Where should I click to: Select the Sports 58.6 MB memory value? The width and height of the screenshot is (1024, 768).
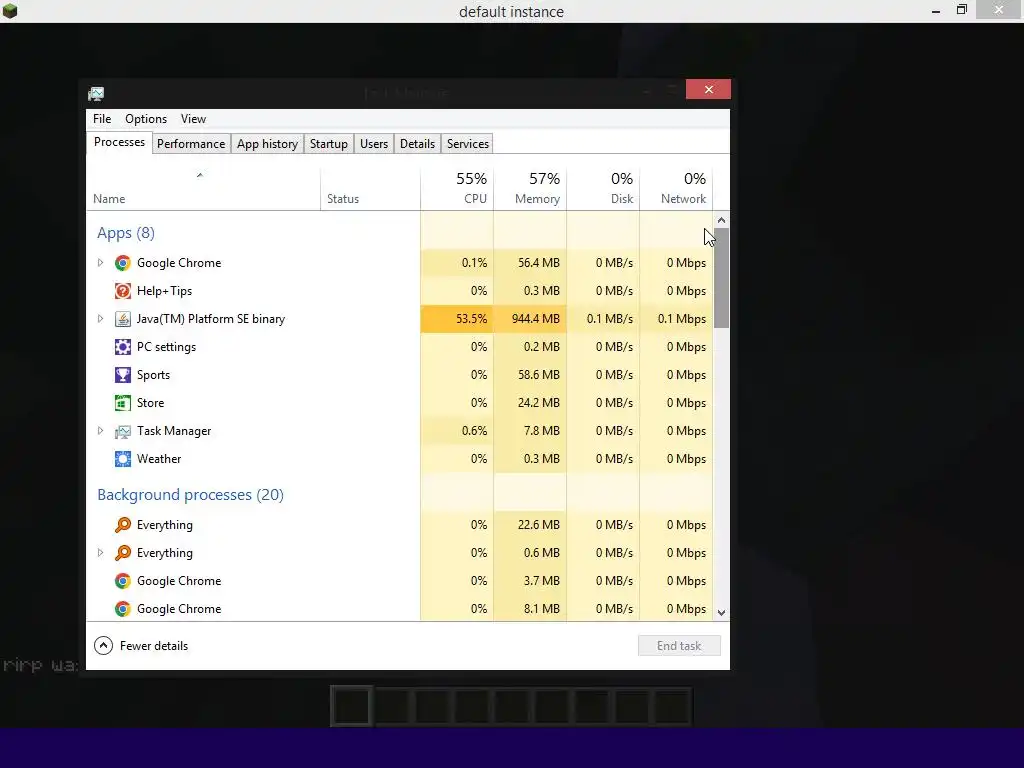pyautogui.click(x=538, y=375)
